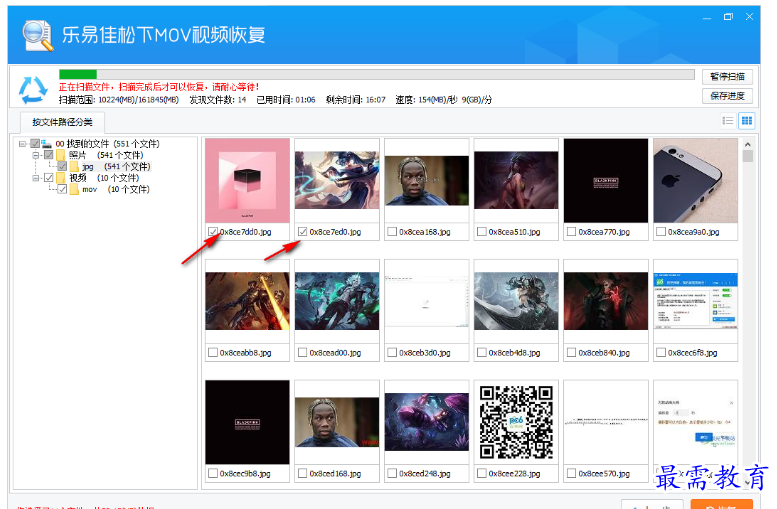
Task: Open thumbnail of 0x8cead00.jpg
Action: [337, 301]
